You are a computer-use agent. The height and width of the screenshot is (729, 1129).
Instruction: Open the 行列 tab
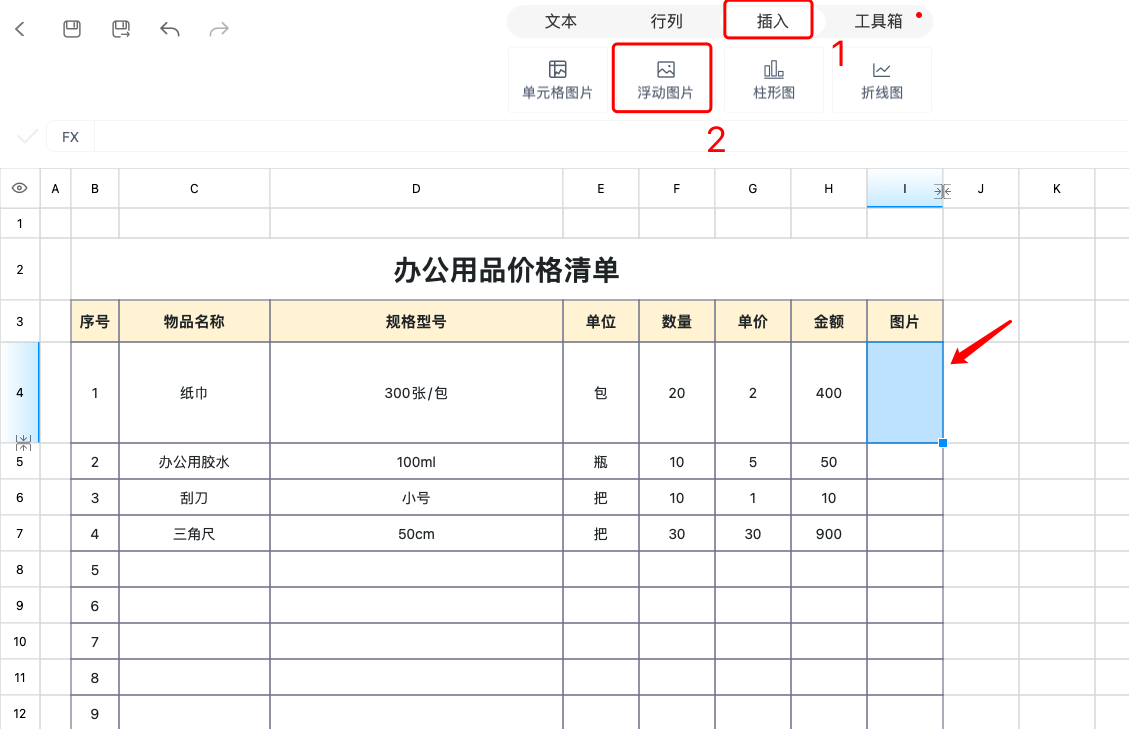[666, 22]
